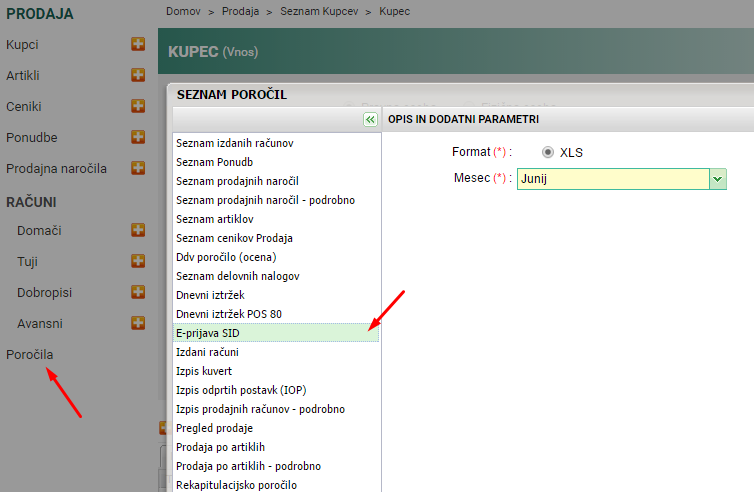Screen dimensions: 754x492
Task: Open Ponudbe in the sidebar menu
Action: [32, 138]
